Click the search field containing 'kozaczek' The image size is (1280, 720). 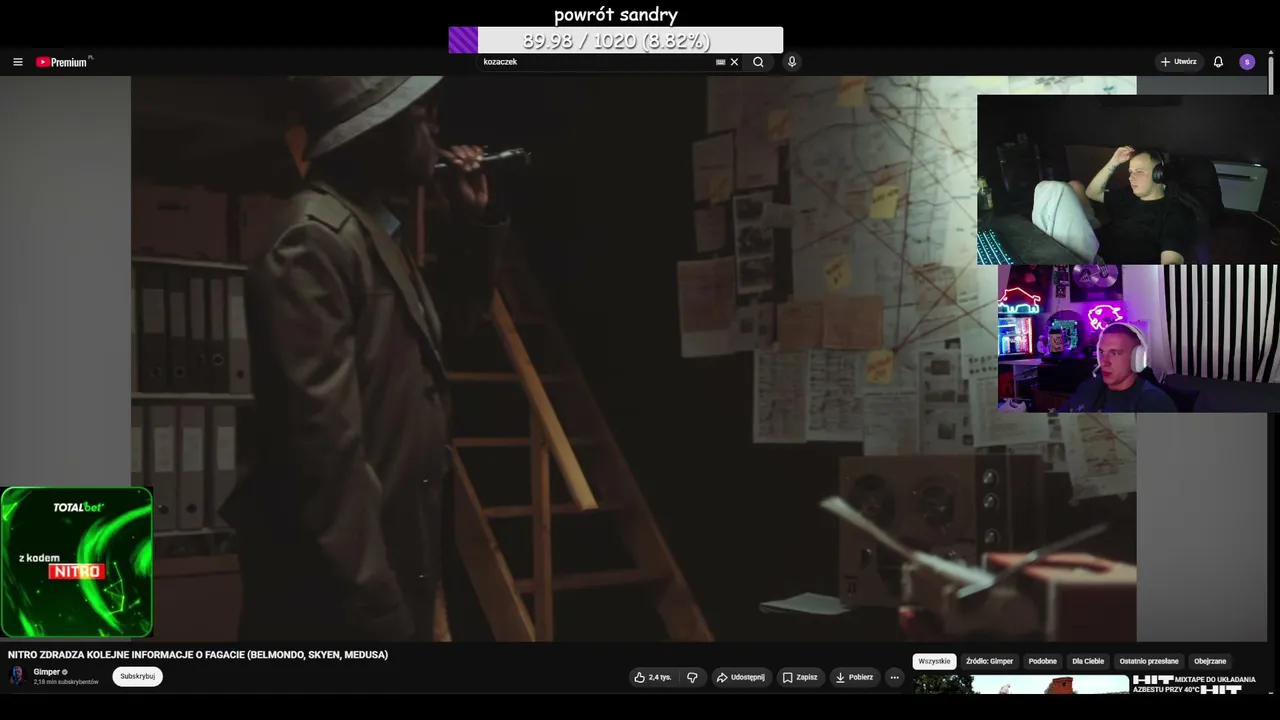coord(597,62)
